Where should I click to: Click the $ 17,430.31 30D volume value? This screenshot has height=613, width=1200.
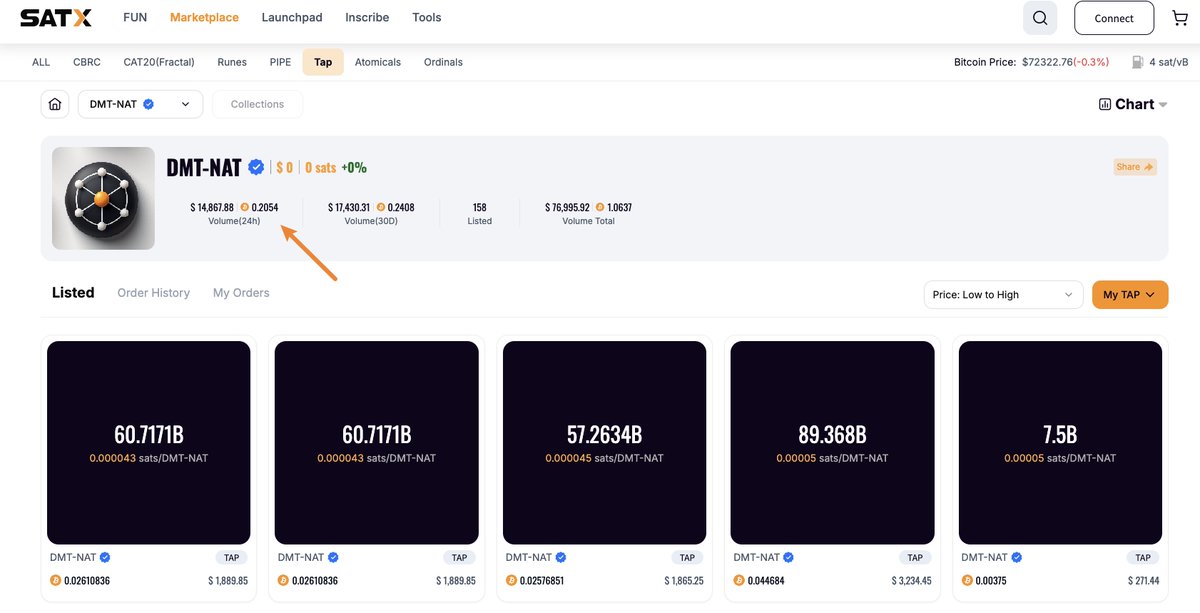349,208
